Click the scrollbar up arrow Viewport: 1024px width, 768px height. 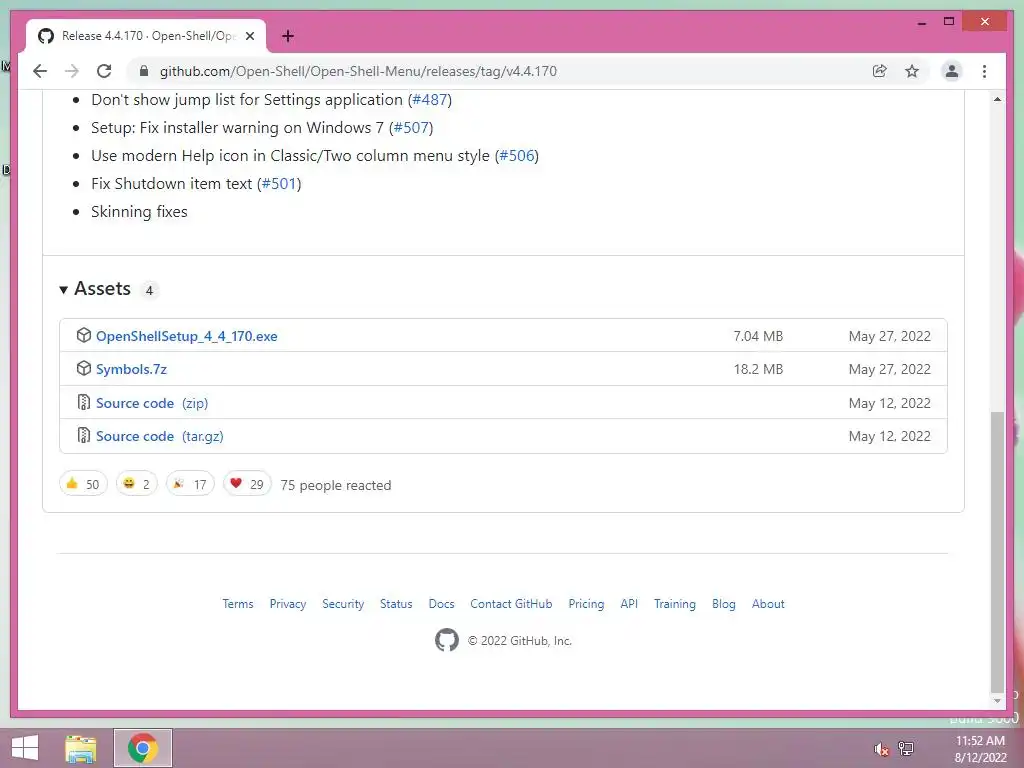pos(997,99)
